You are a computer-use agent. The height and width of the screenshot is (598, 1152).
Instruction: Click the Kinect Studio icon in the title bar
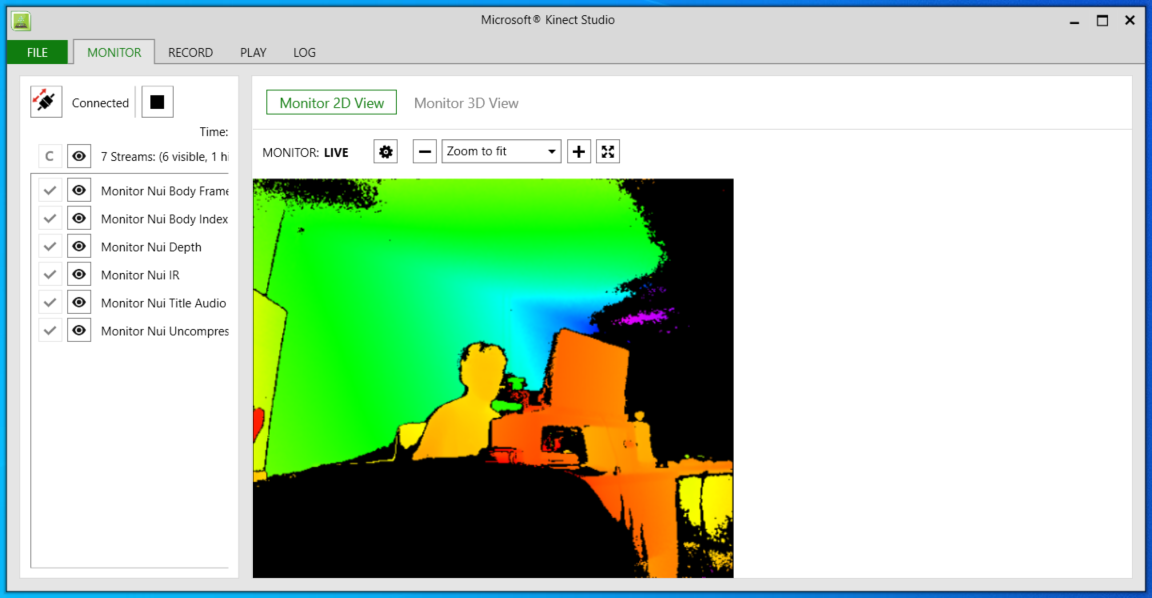tap(20, 19)
